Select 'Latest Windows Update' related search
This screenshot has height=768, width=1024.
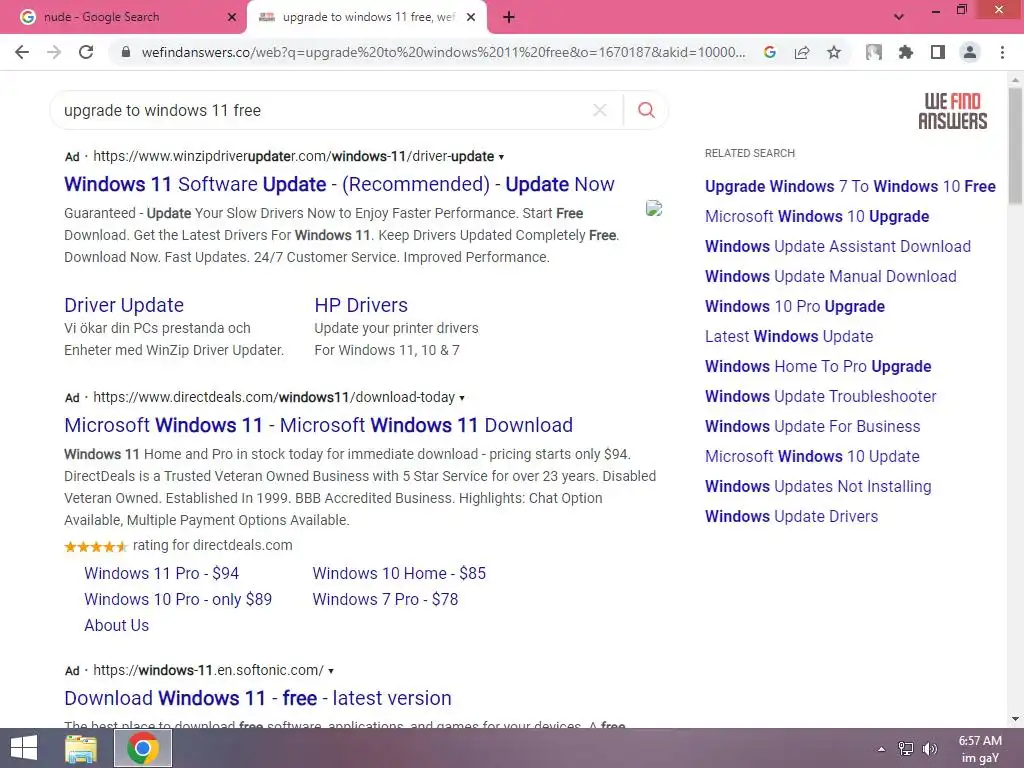[x=789, y=336]
